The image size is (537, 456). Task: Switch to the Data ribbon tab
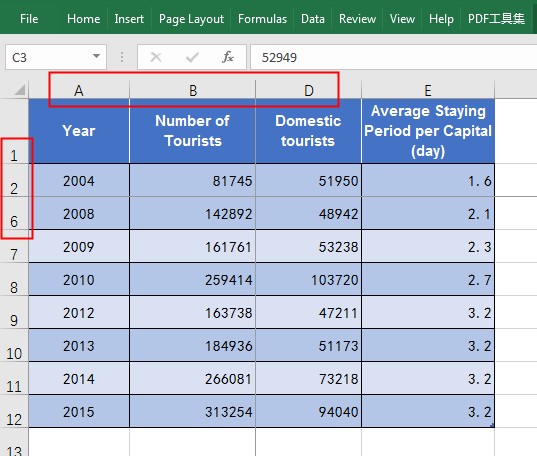tap(313, 19)
